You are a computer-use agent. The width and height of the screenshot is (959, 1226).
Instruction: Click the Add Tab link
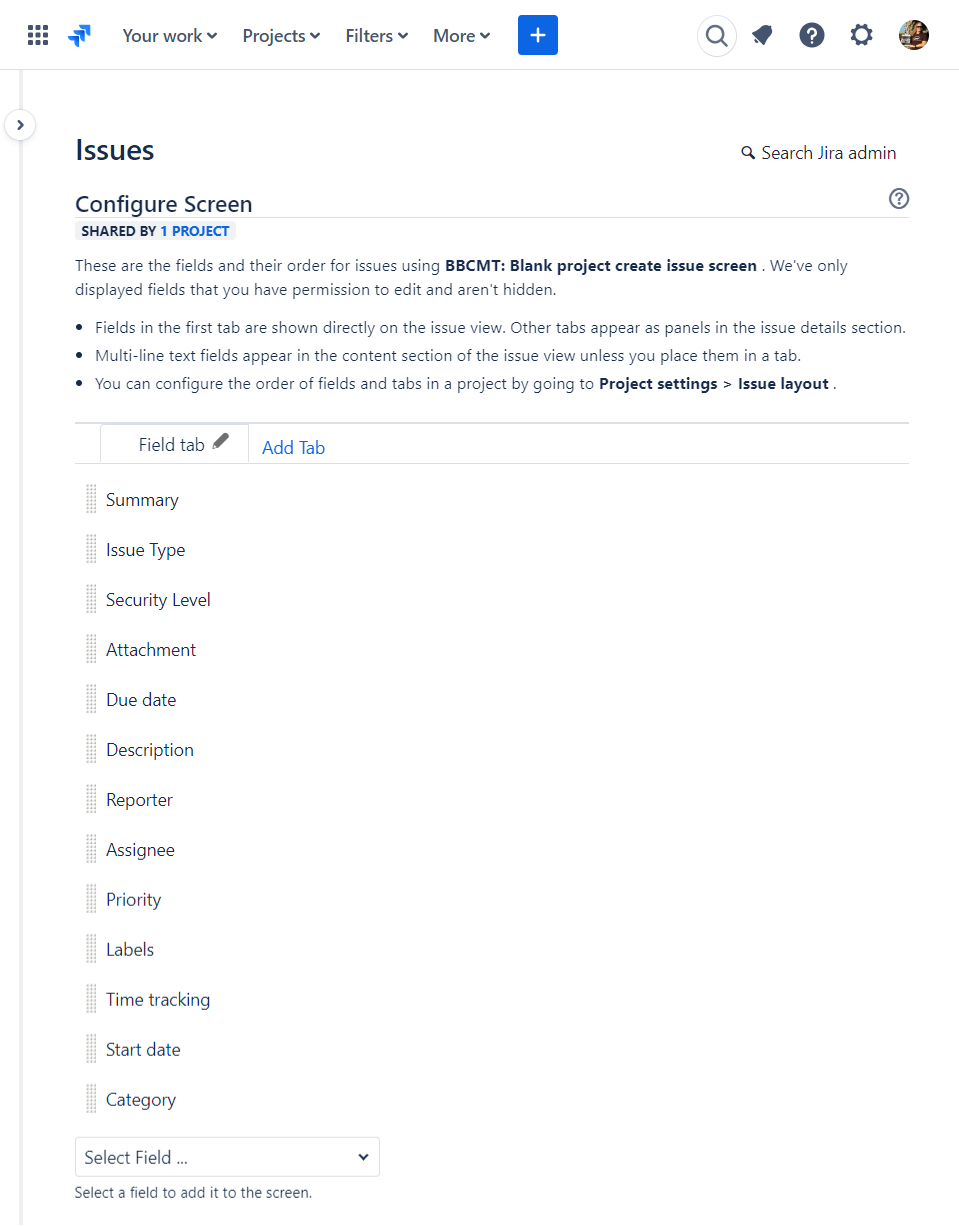tap(293, 447)
